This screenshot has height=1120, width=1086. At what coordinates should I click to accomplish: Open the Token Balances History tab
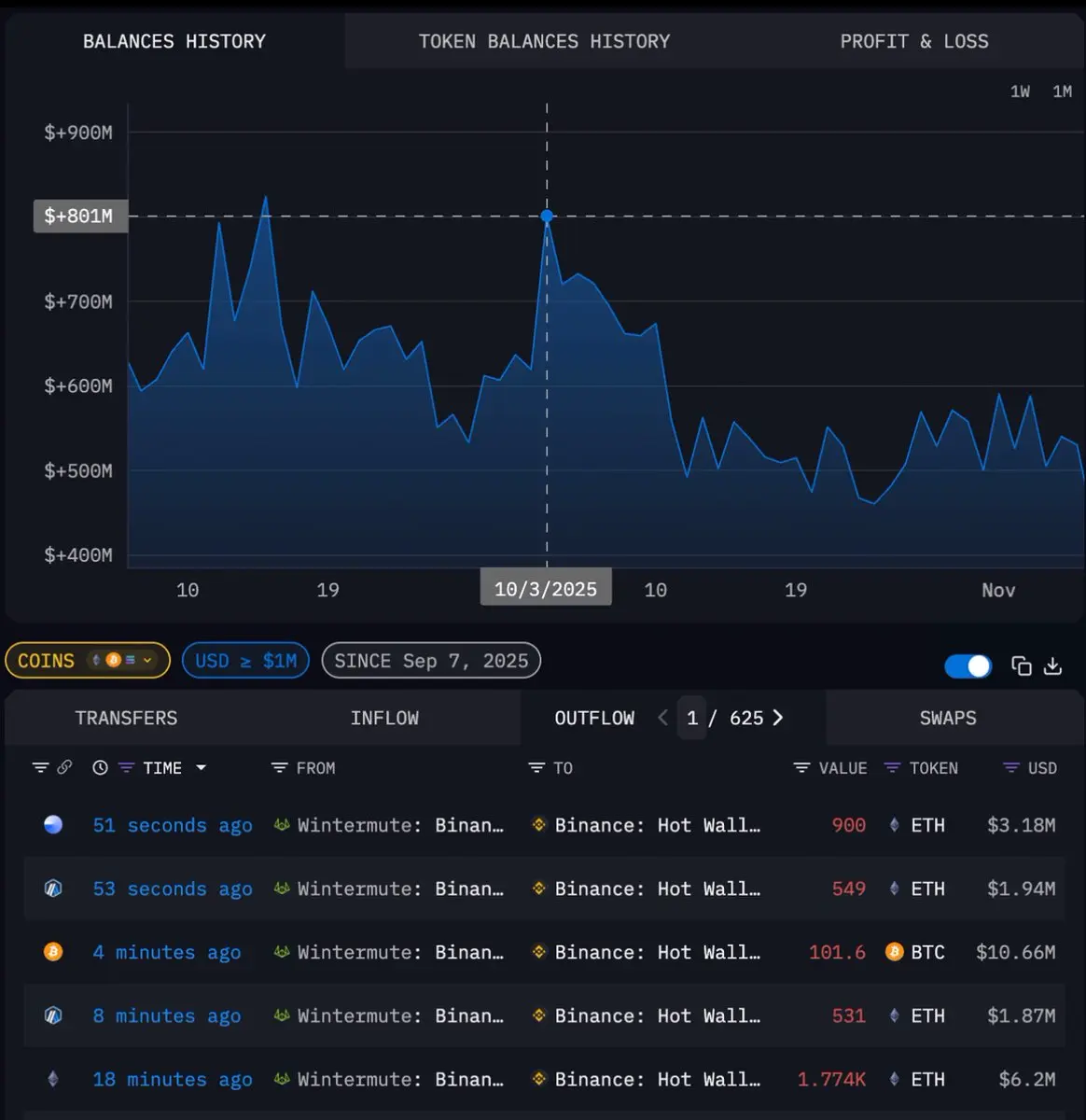coord(544,41)
